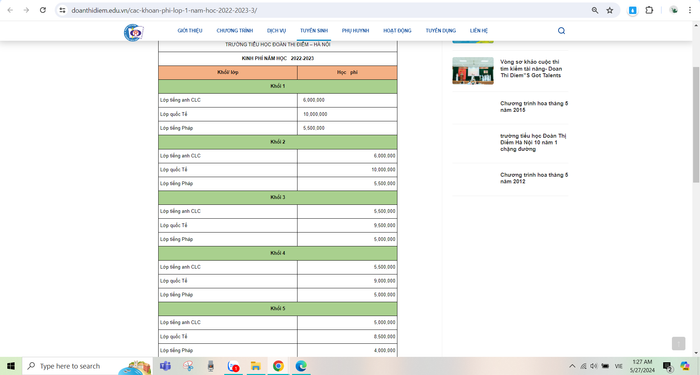
Task: Bookmark this page with star icon
Action: coord(609,10)
